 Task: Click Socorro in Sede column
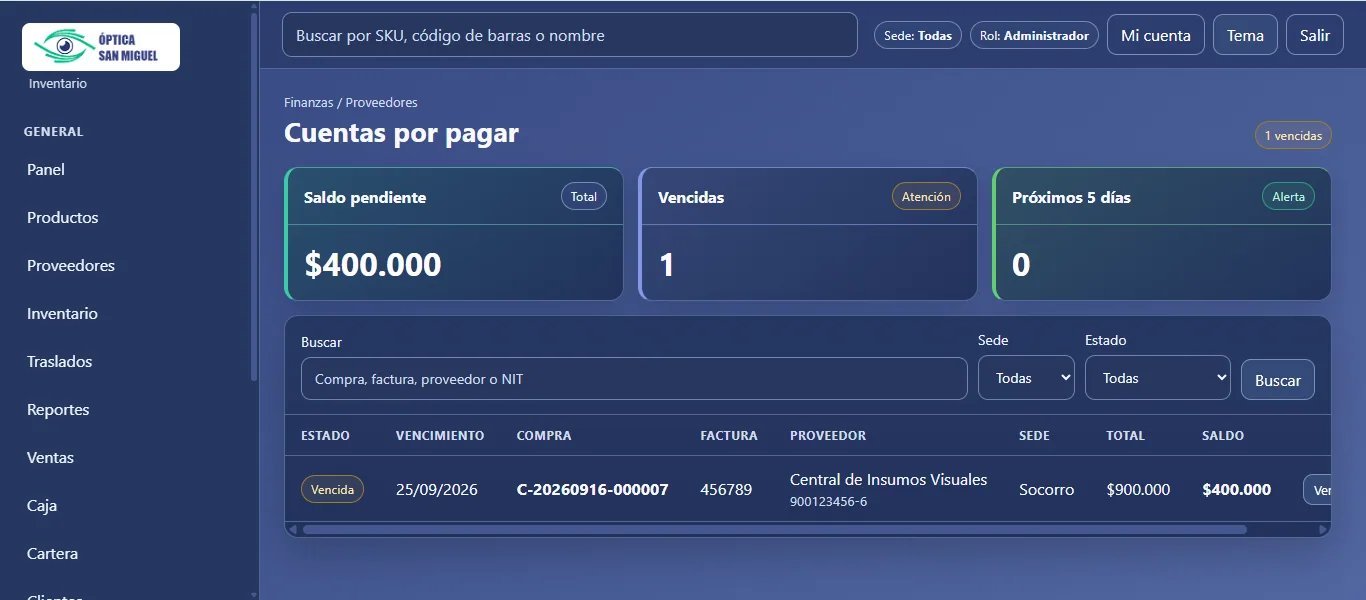1047,490
